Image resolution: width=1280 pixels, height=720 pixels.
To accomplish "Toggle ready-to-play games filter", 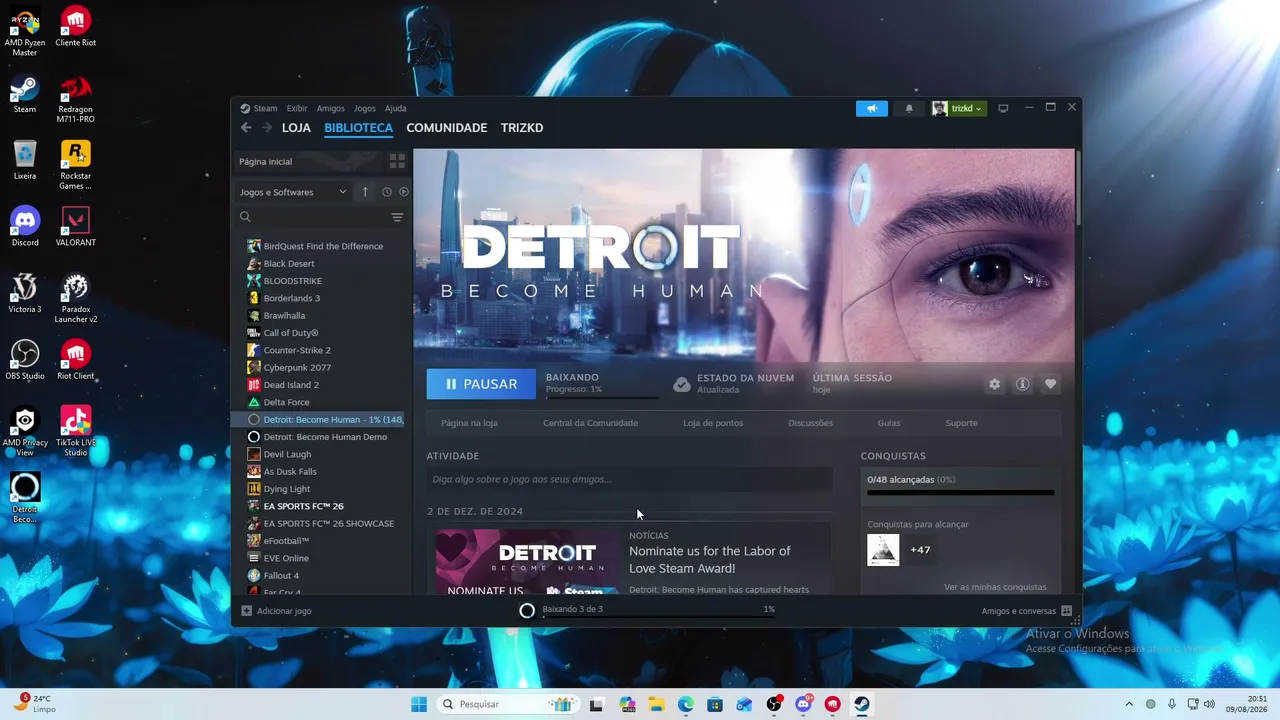I will (404, 192).
